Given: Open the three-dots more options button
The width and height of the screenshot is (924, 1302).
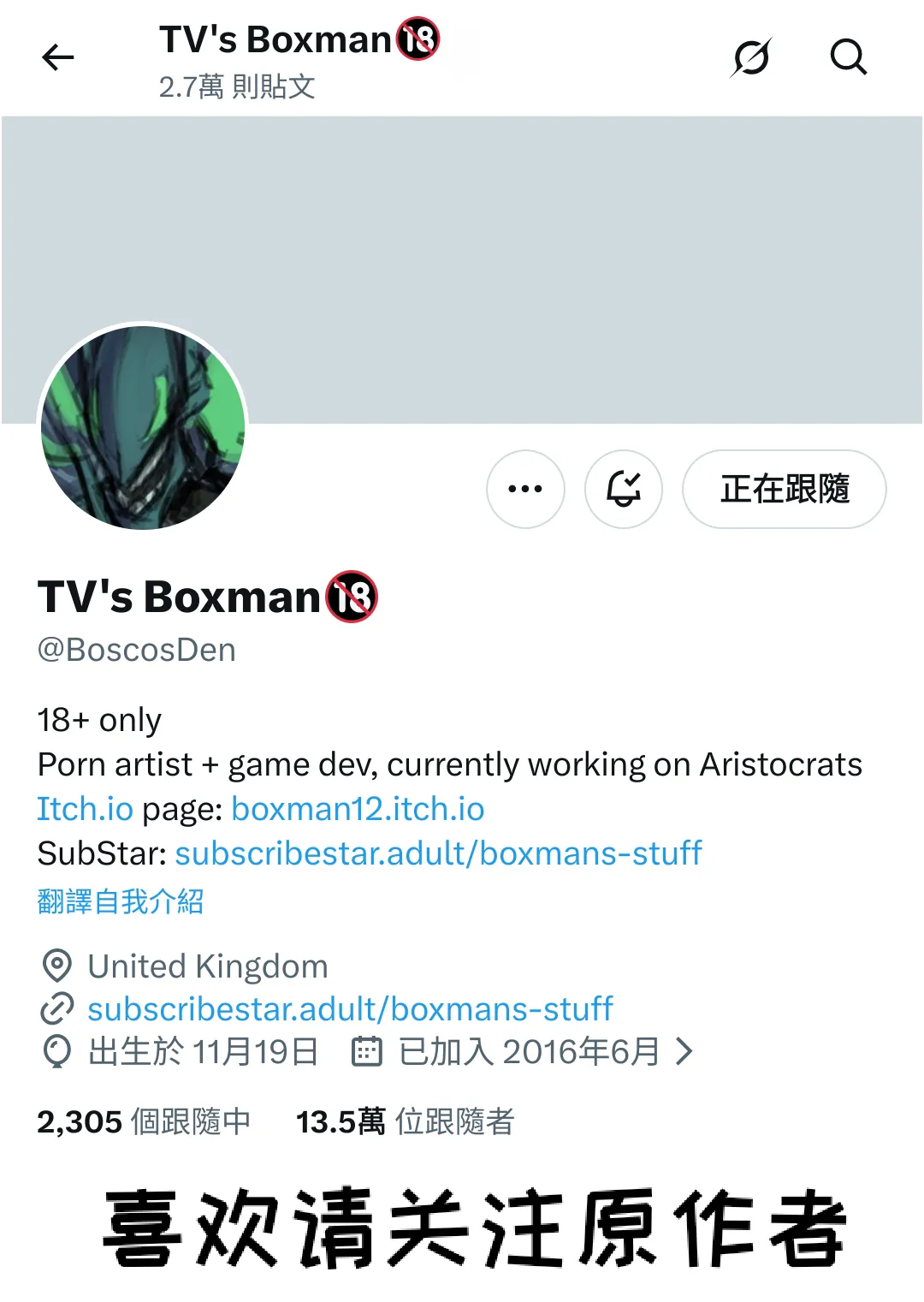Looking at the screenshot, I should pos(525,489).
